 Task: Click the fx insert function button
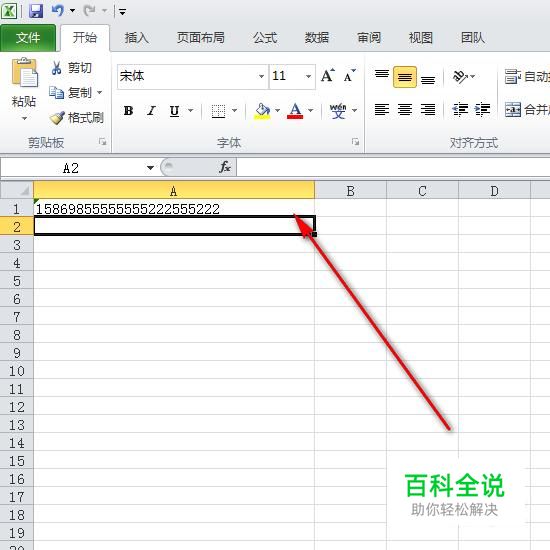[225, 167]
